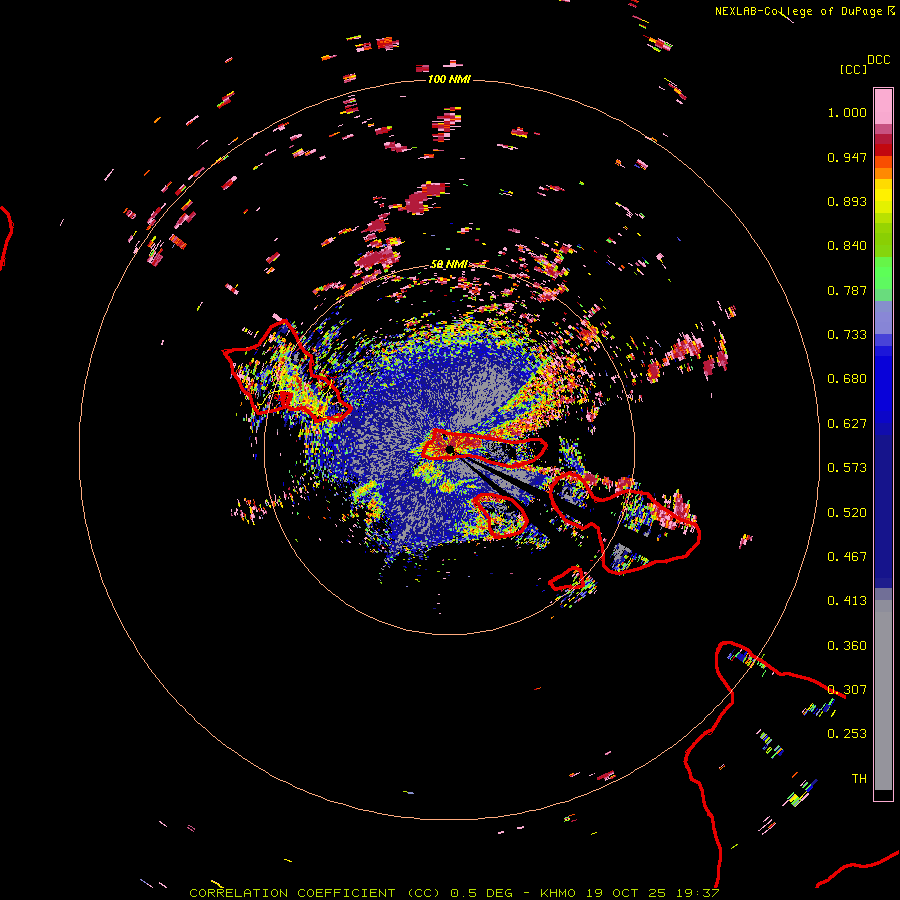Select the 0.680 scale value

847,379
